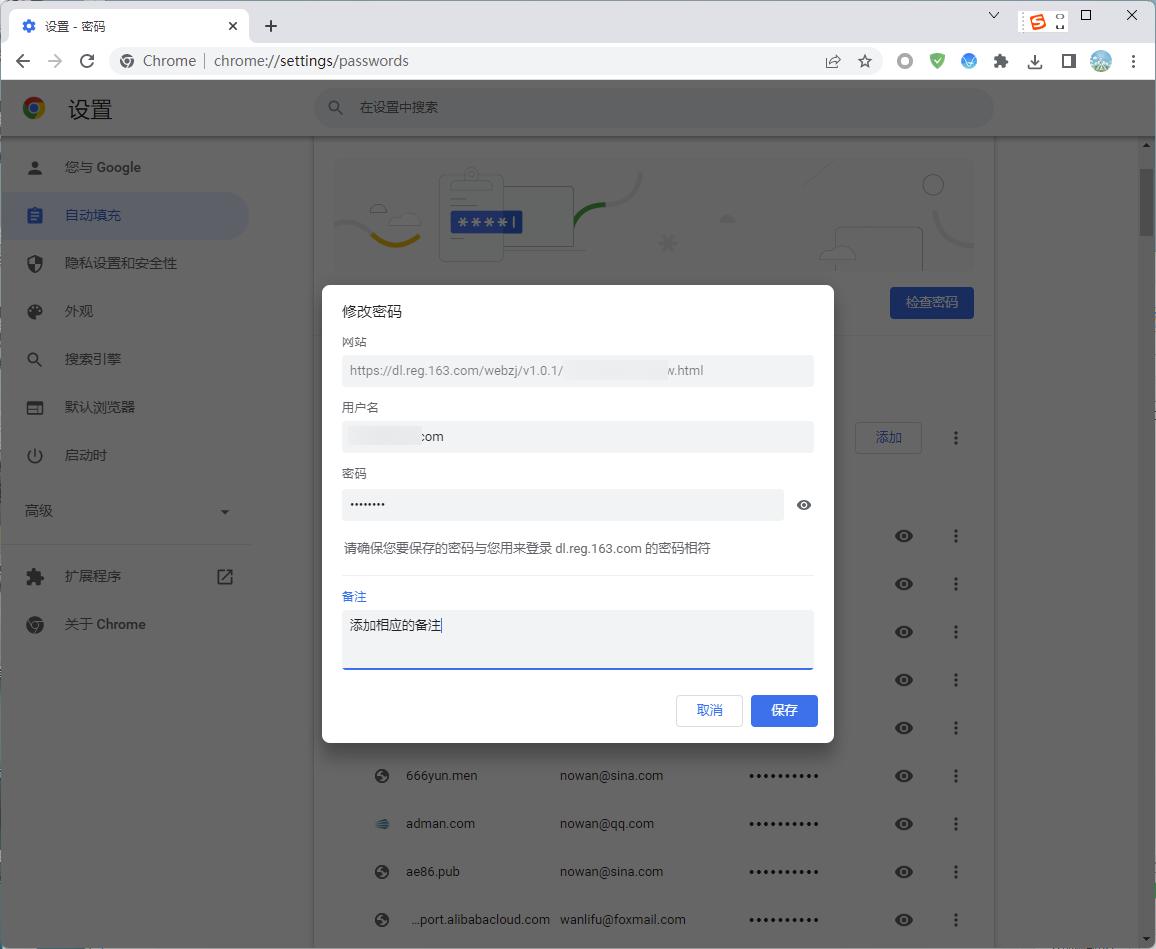Reload the page with the refresh icon

point(87,61)
